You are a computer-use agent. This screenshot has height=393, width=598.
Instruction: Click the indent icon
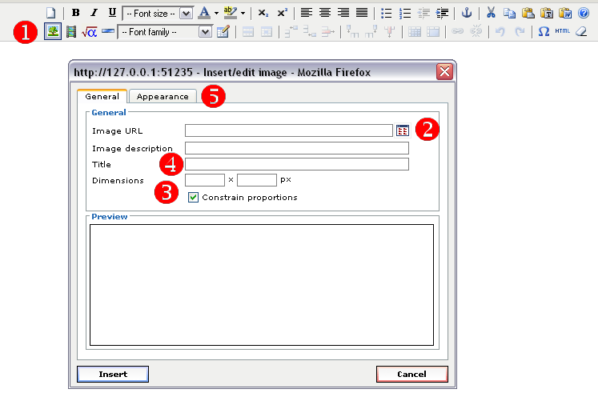point(442,13)
